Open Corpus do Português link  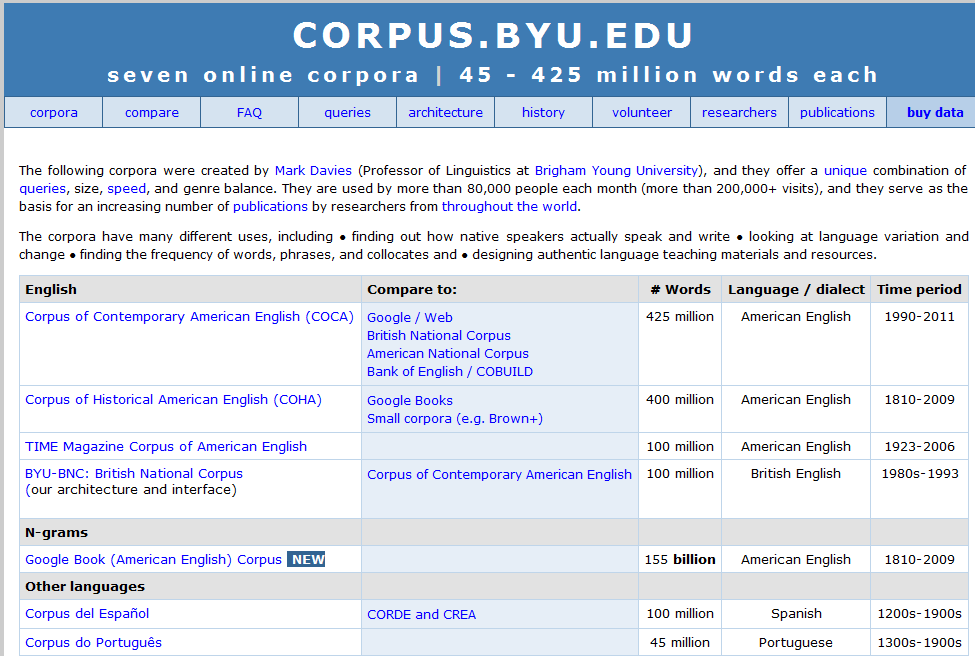coord(93,642)
